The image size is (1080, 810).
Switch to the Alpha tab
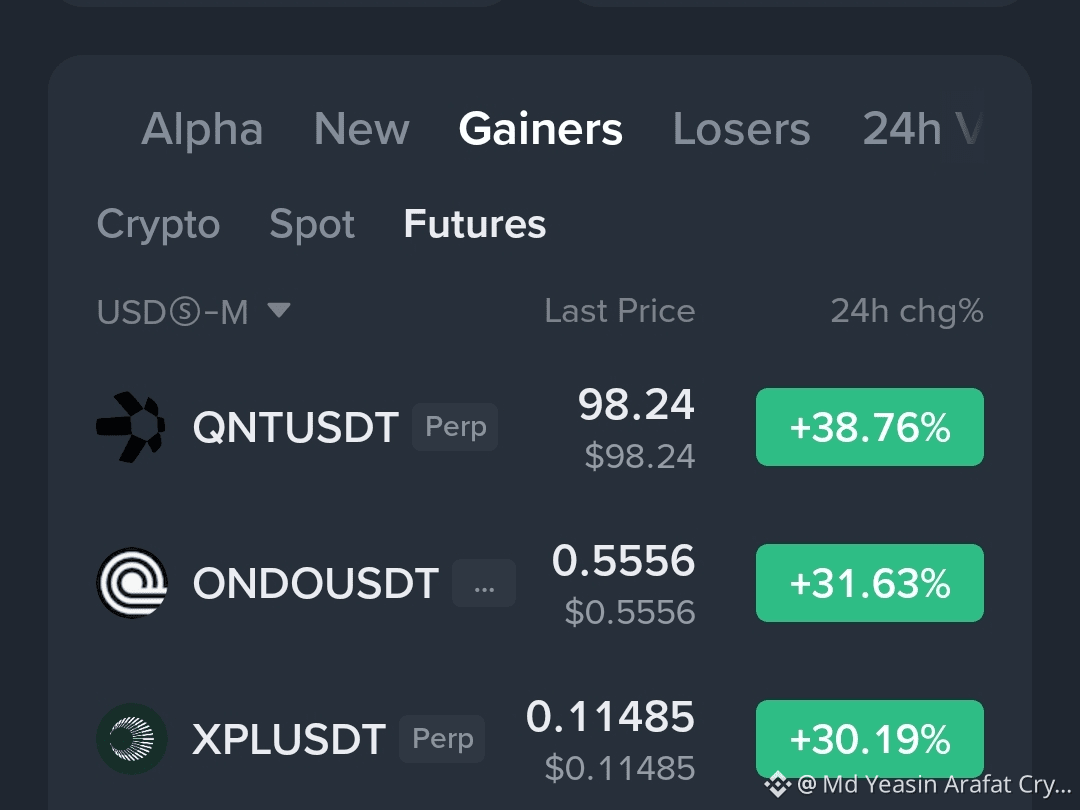point(202,129)
